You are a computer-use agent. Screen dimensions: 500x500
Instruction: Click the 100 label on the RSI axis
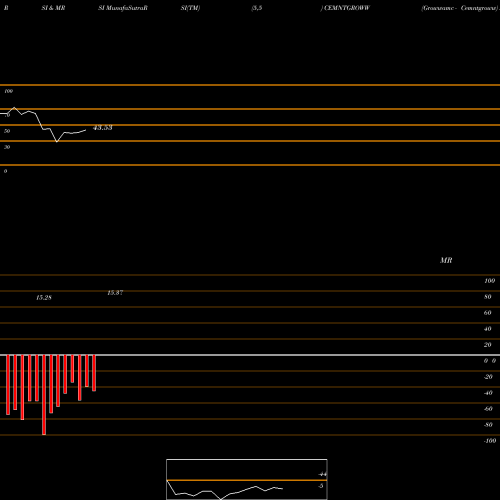pyautogui.click(x=8, y=91)
